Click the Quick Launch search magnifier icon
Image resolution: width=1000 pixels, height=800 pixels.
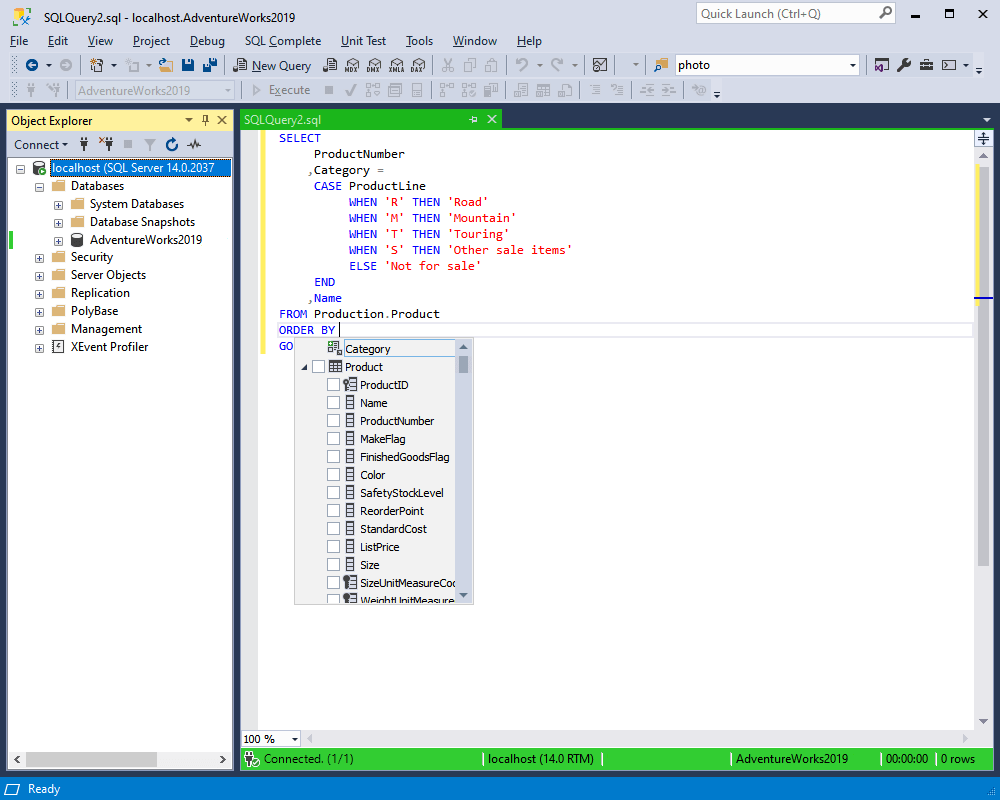886,13
